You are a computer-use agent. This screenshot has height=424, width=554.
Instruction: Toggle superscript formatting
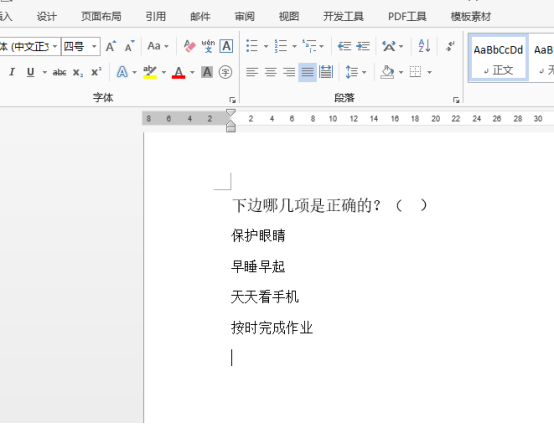(96, 72)
